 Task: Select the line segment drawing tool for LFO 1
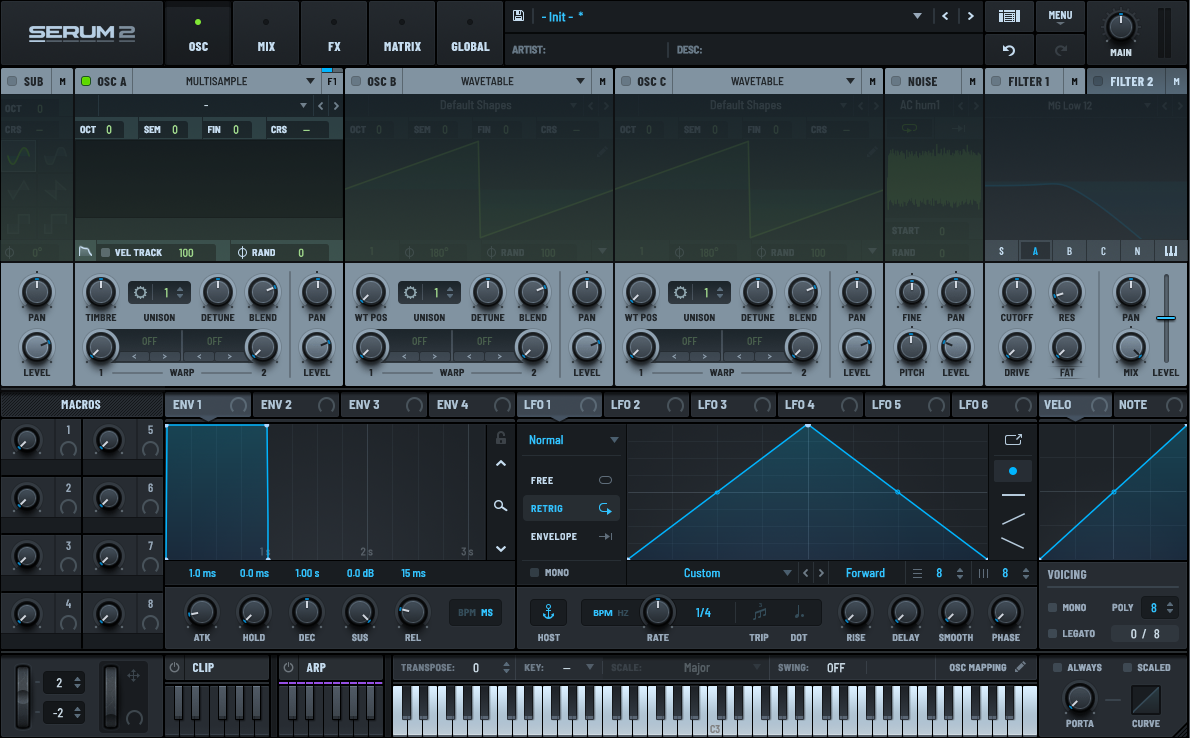click(x=1013, y=518)
